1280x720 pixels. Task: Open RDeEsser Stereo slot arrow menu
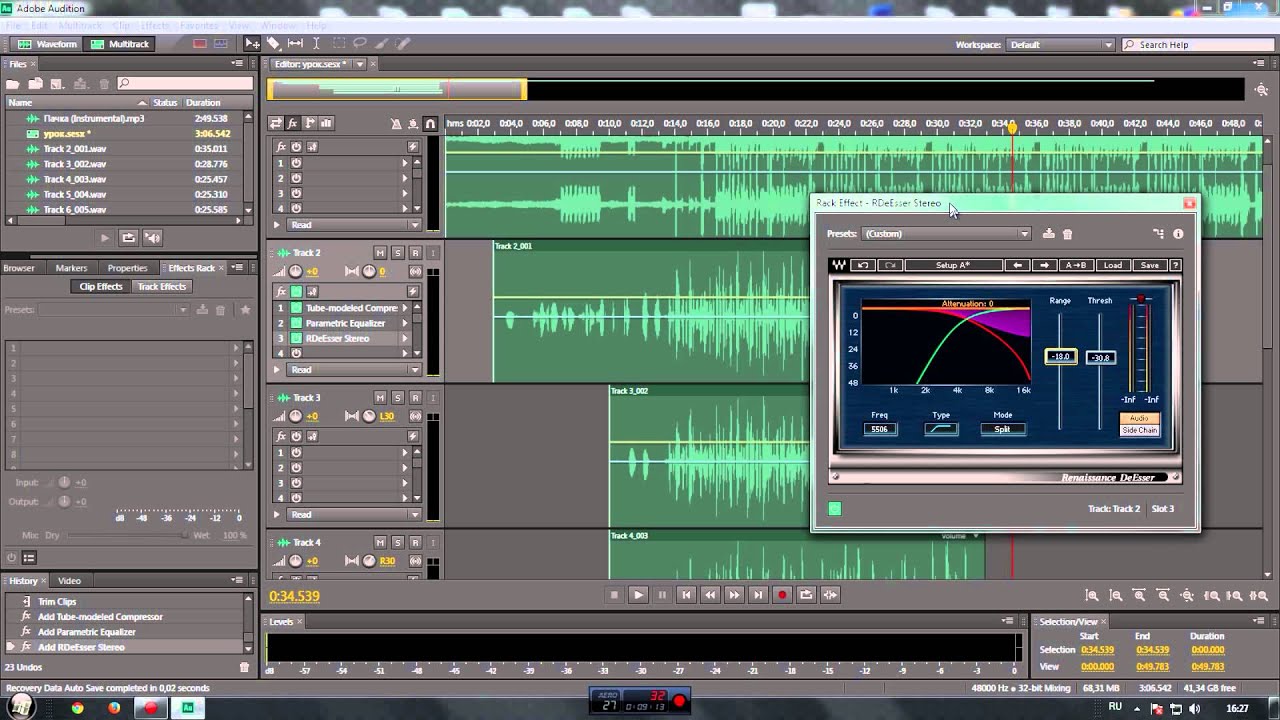(x=405, y=338)
